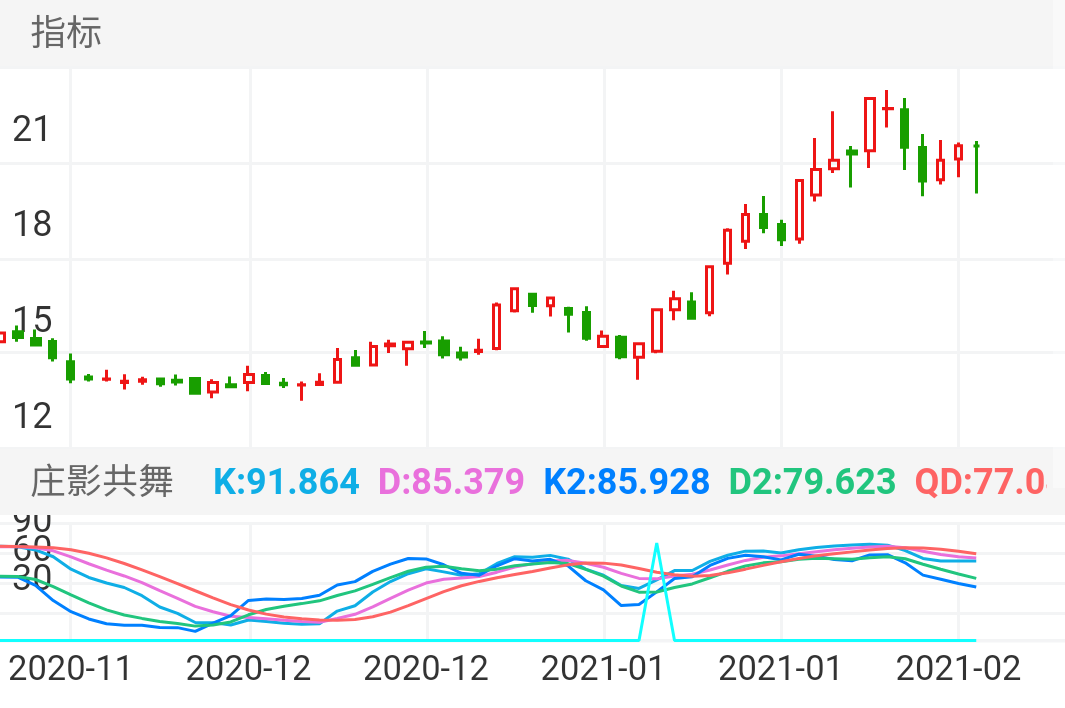This screenshot has height=708, width=1065.
Task: Select the 庄影共舞 indicator name
Action: [x=102, y=482]
